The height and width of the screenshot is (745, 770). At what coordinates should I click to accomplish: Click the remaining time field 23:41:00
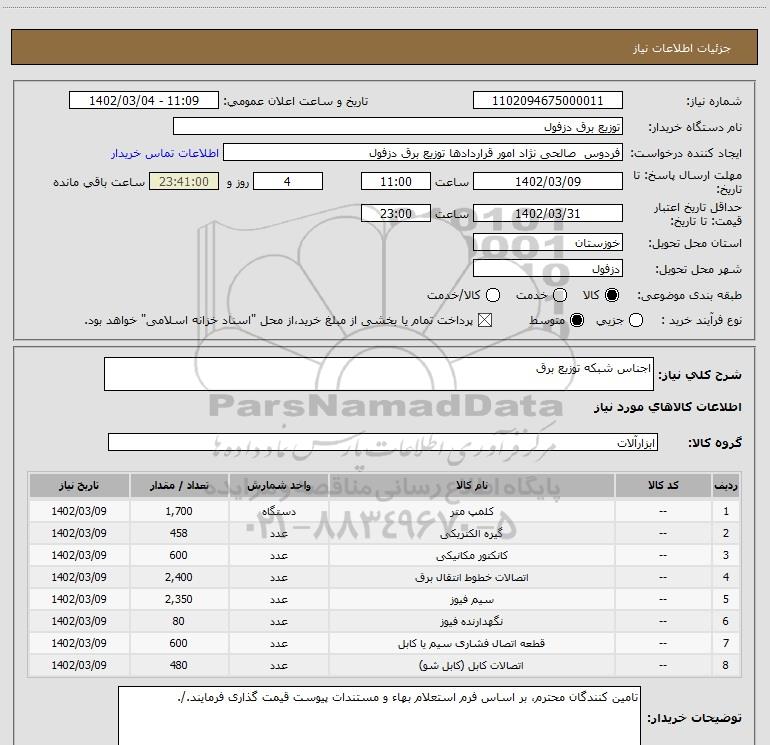pyautogui.click(x=184, y=181)
